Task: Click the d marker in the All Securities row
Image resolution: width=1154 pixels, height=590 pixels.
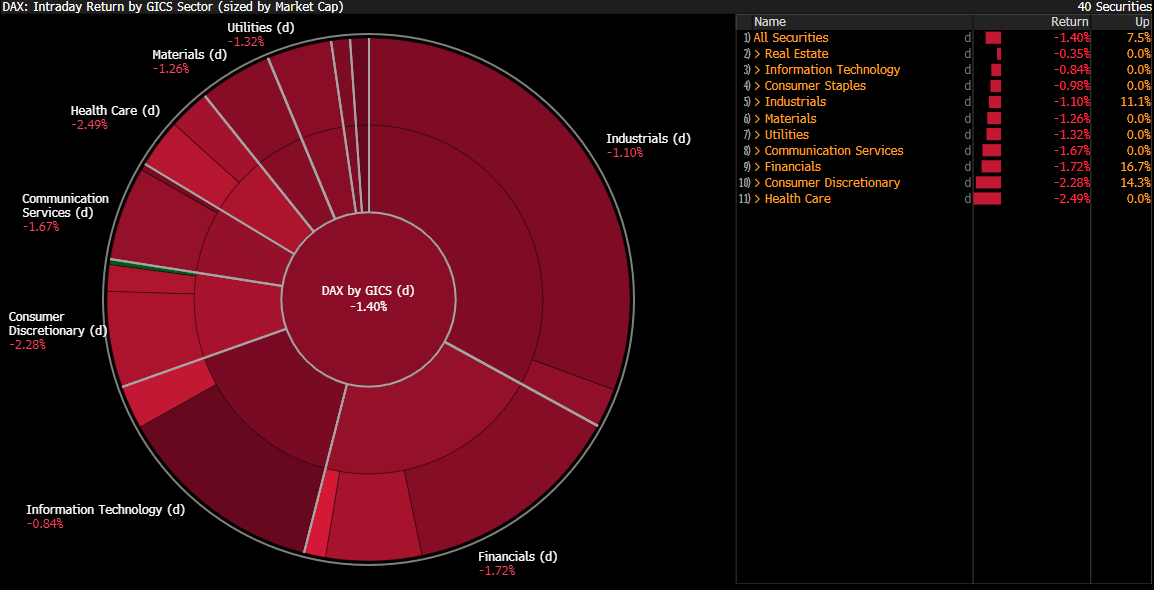Action: (967, 38)
